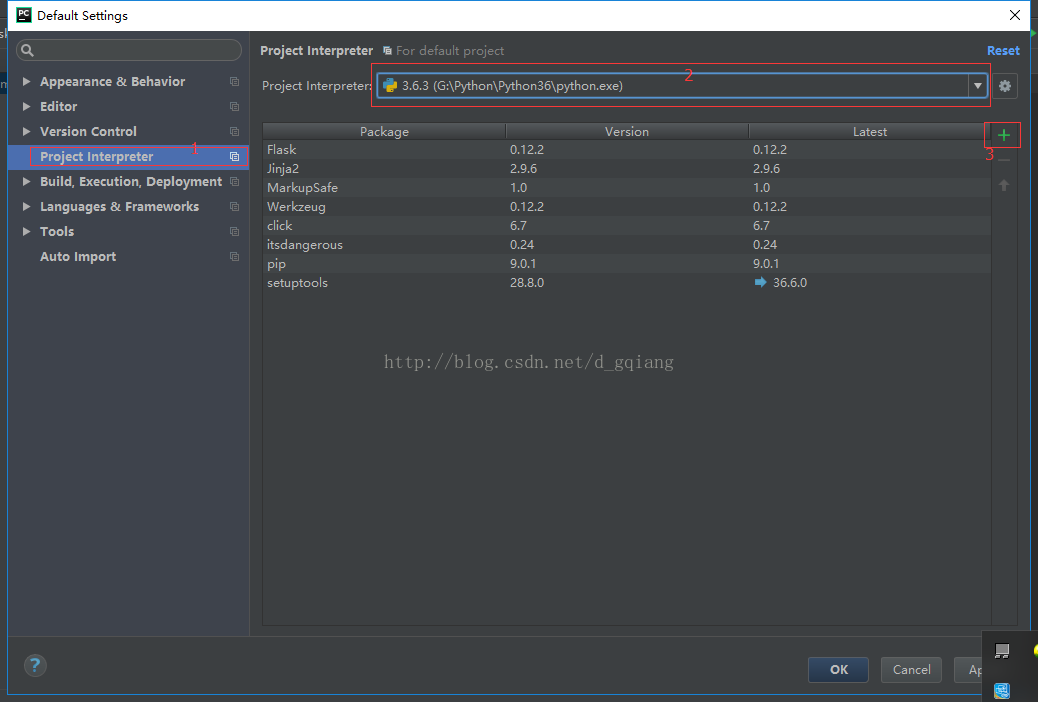
Task: Open Version Control settings label
Action: (88, 132)
